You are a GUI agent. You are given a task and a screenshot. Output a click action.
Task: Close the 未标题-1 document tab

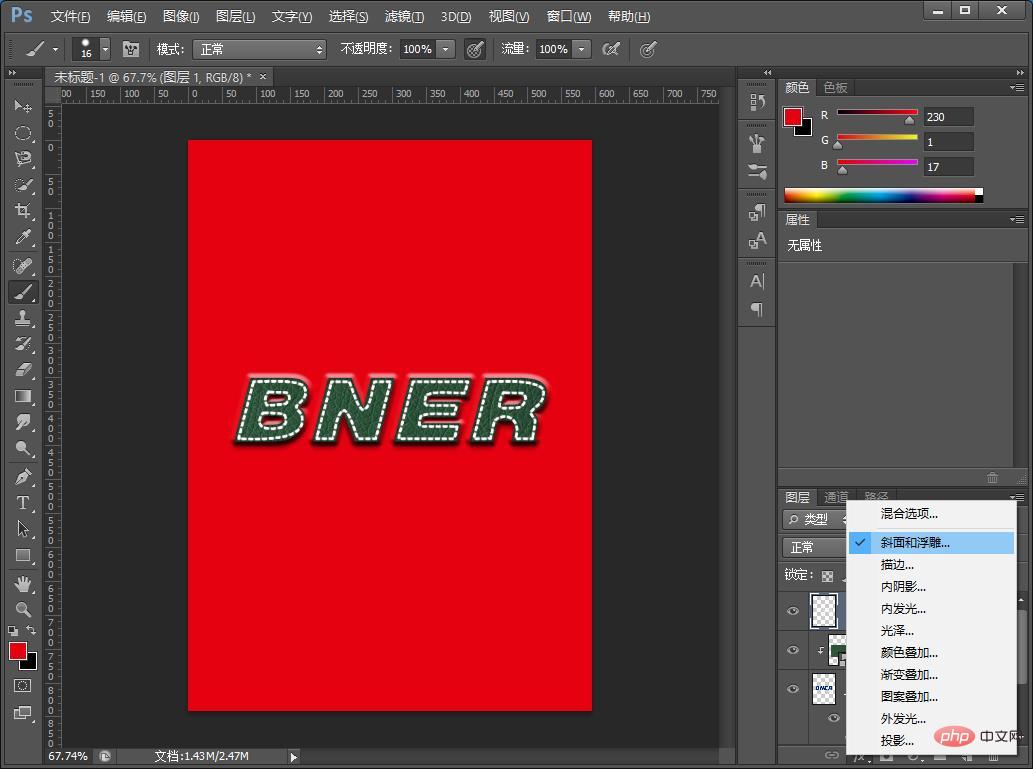263,76
